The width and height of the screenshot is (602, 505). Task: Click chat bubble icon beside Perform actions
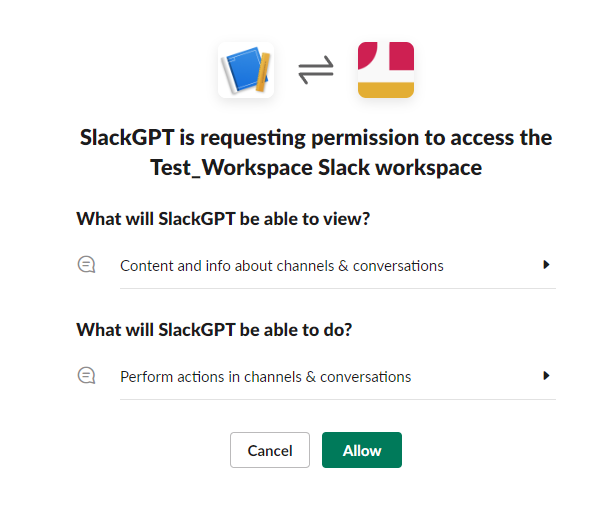87,376
